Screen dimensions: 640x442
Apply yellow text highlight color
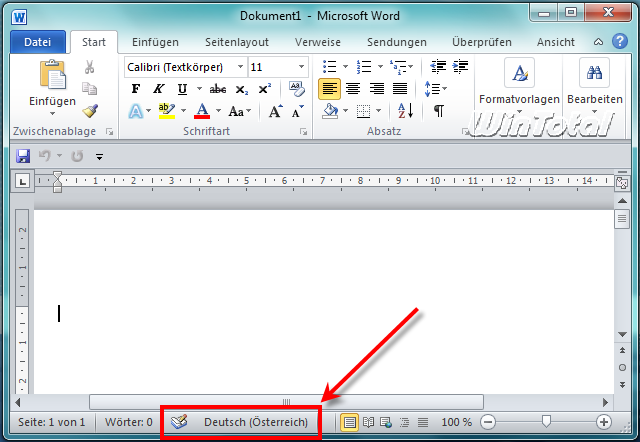(167, 111)
